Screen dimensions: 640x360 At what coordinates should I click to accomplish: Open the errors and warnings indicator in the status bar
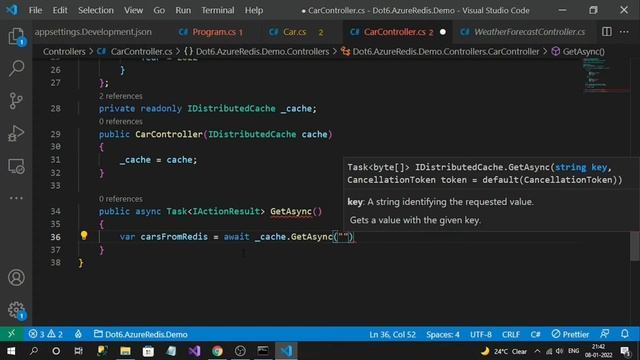click(46, 334)
